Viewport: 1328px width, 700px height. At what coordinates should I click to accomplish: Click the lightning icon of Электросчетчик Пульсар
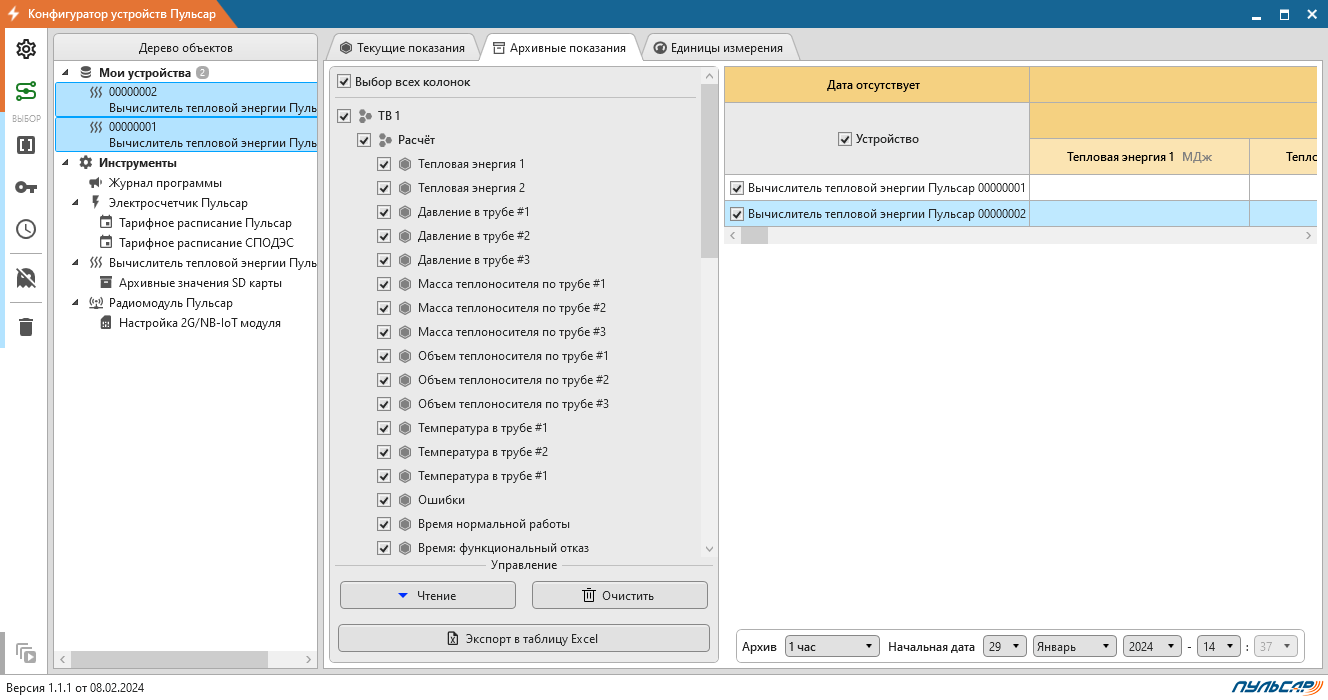click(96, 203)
